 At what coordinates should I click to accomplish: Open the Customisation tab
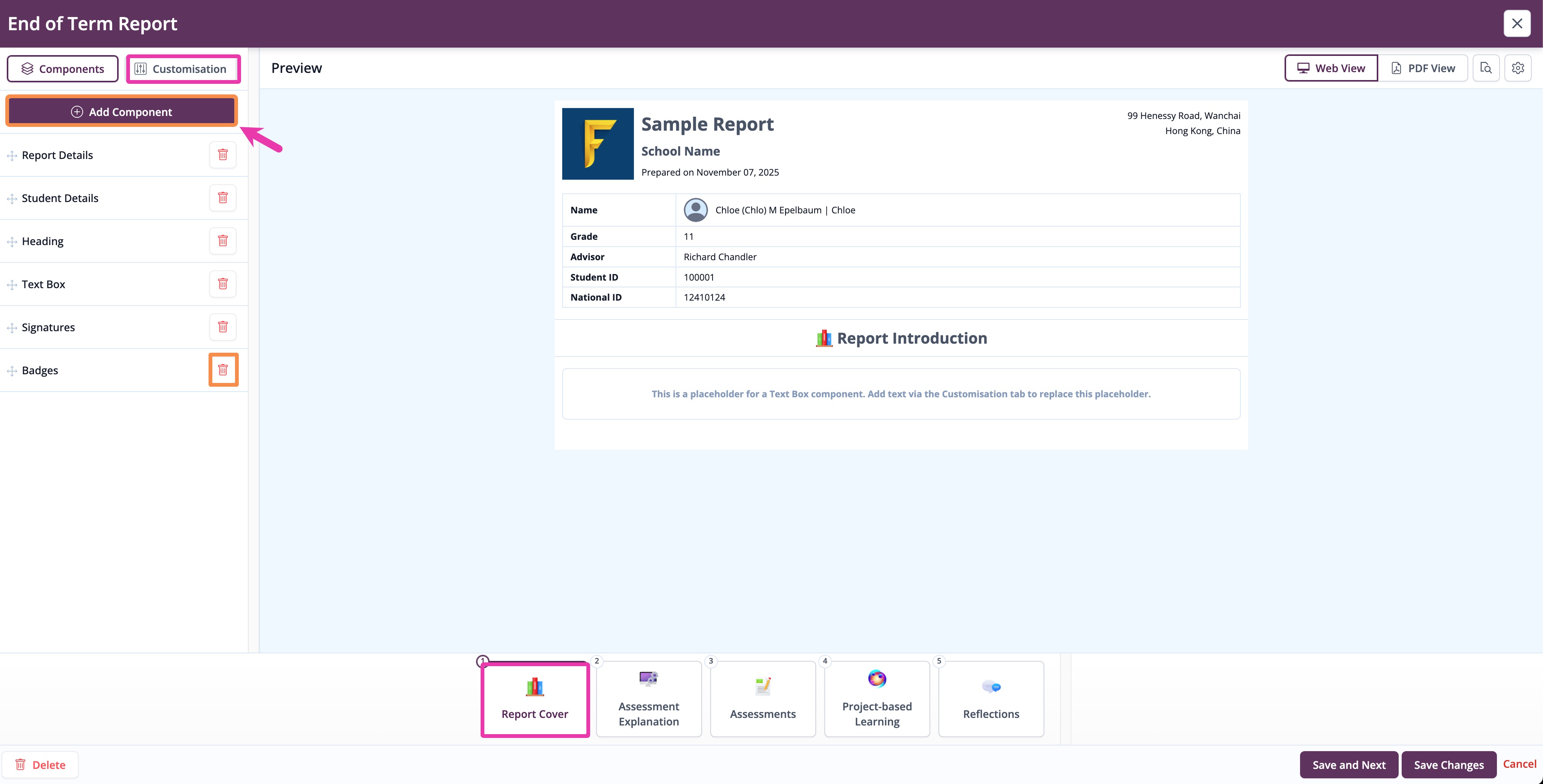[x=183, y=68]
